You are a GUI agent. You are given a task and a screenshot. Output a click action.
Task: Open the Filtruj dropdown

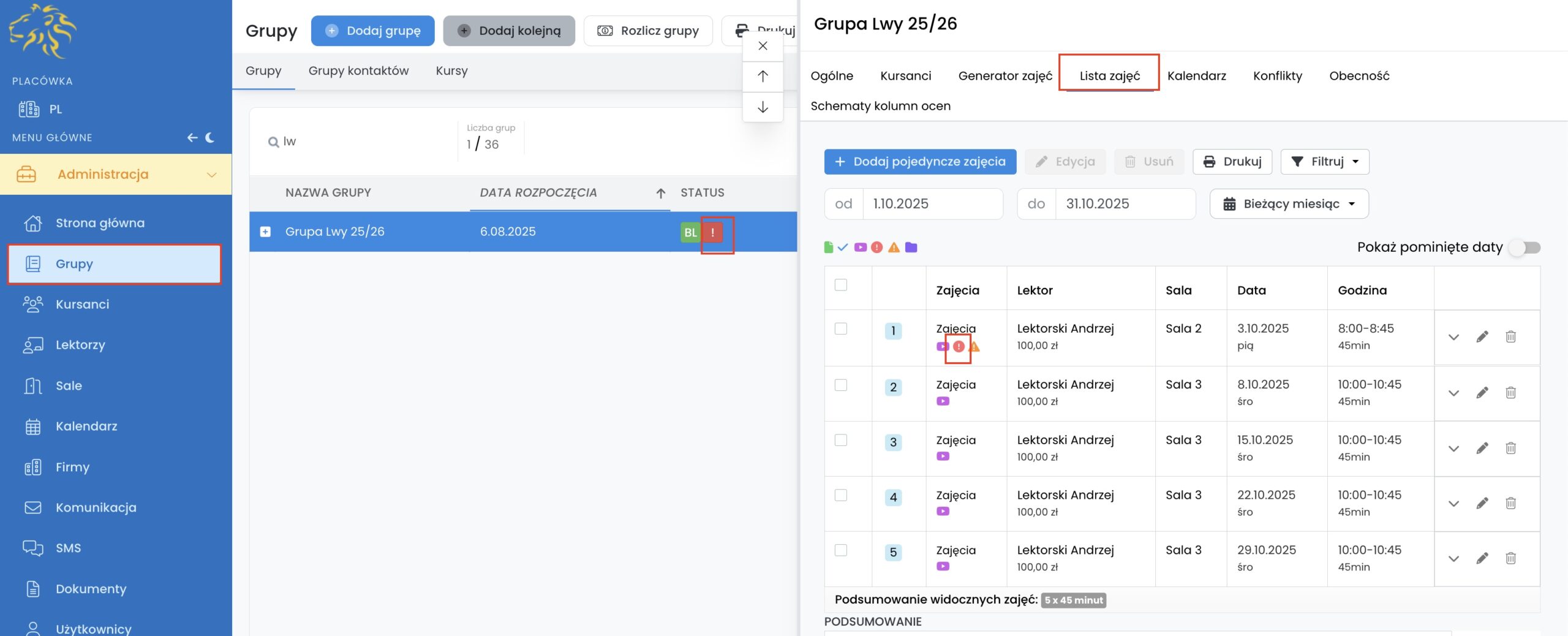click(x=1324, y=162)
